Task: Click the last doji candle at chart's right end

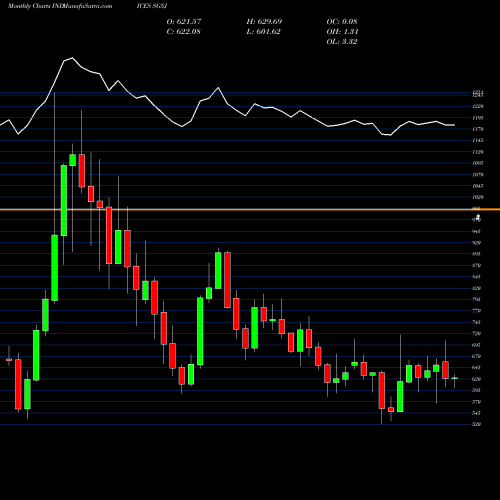Action: [x=455, y=378]
